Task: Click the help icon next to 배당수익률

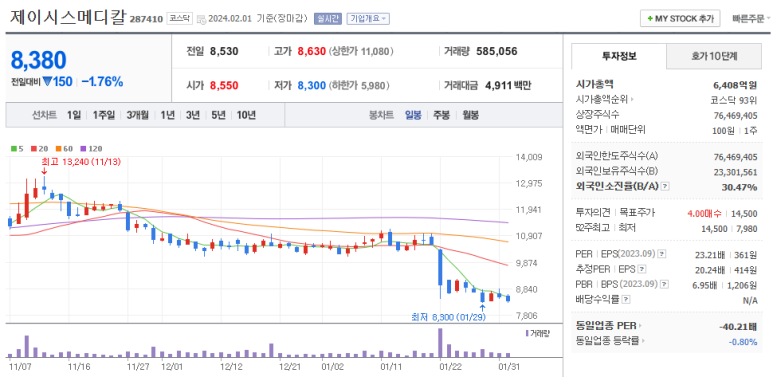Action: 626,299
